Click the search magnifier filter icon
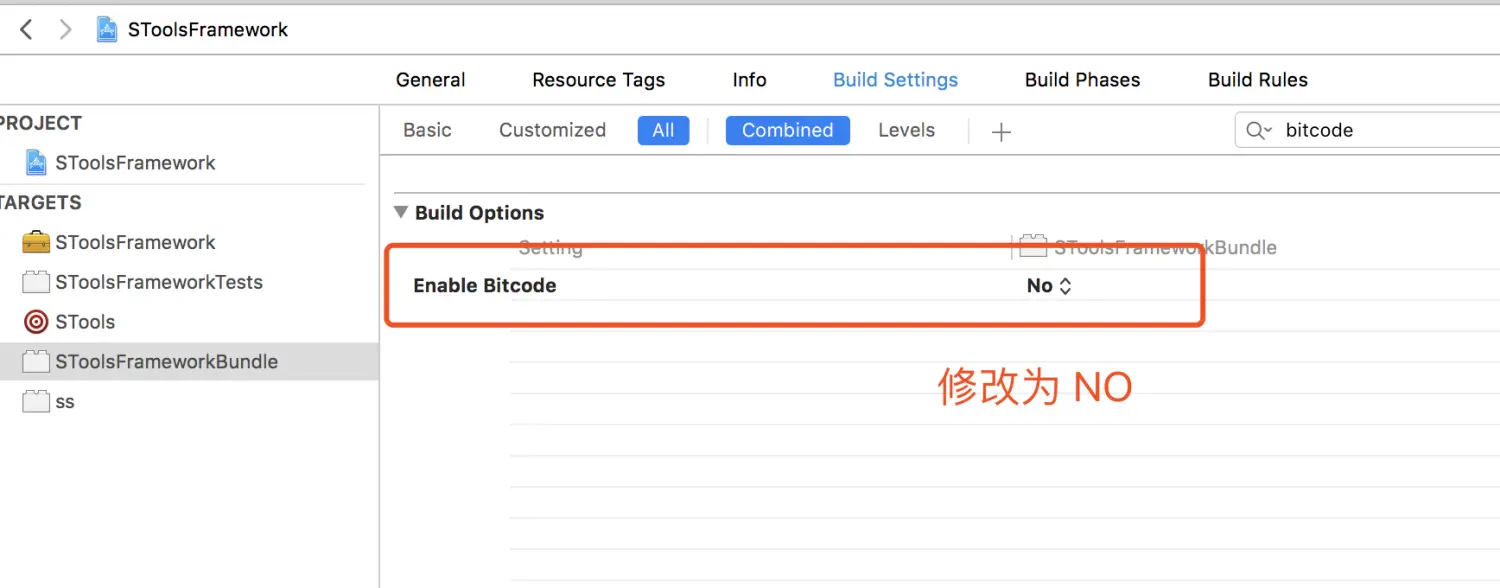 click(1258, 131)
